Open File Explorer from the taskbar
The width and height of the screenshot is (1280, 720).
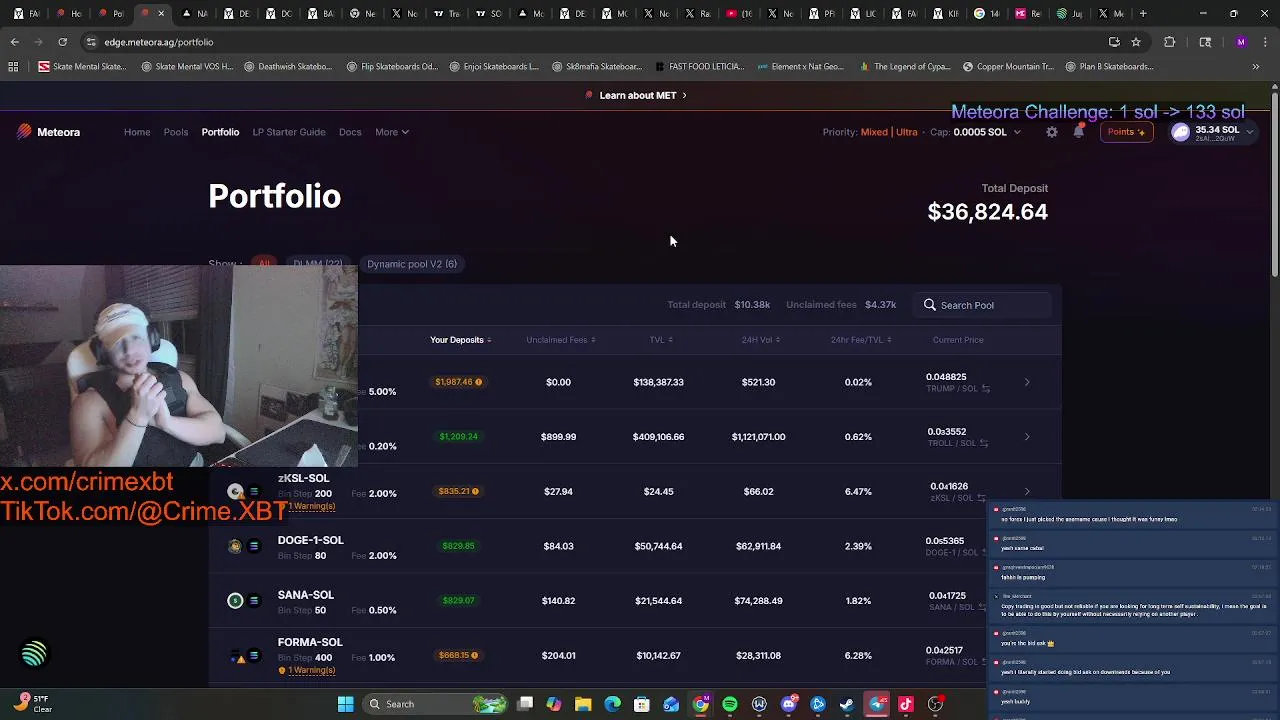(583, 704)
